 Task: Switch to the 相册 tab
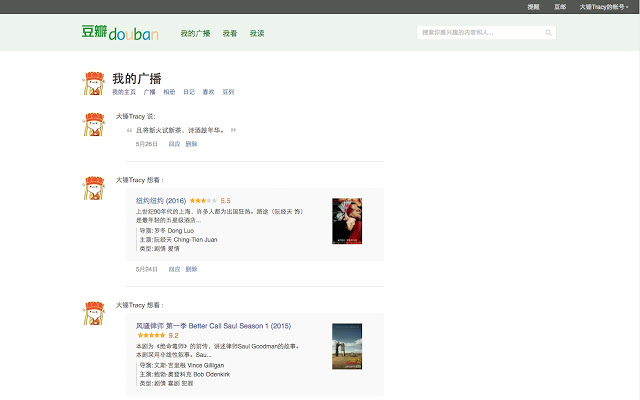[x=169, y=92]
